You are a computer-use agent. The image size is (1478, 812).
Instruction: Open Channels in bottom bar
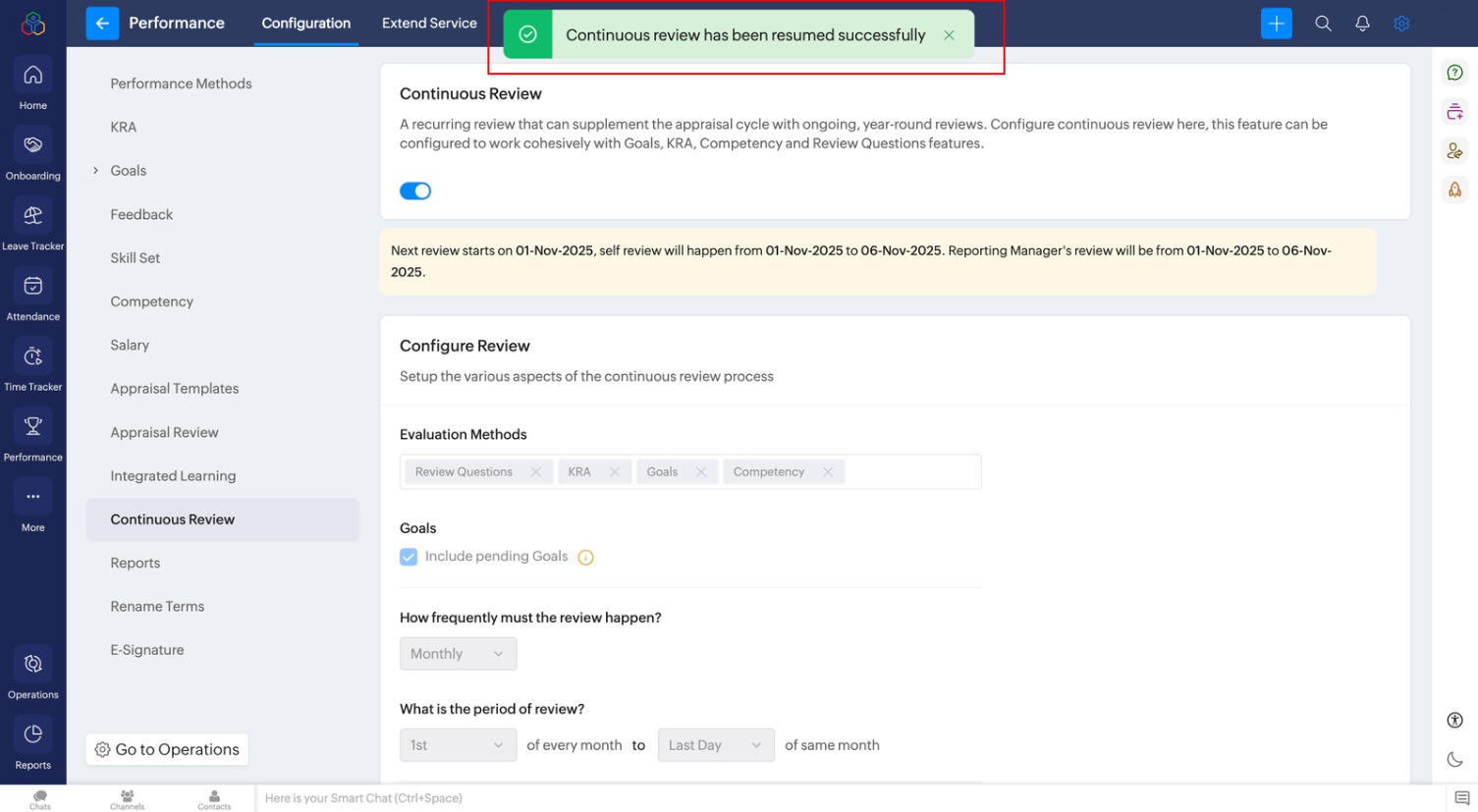pyautogui.click(x=127, y=799)
